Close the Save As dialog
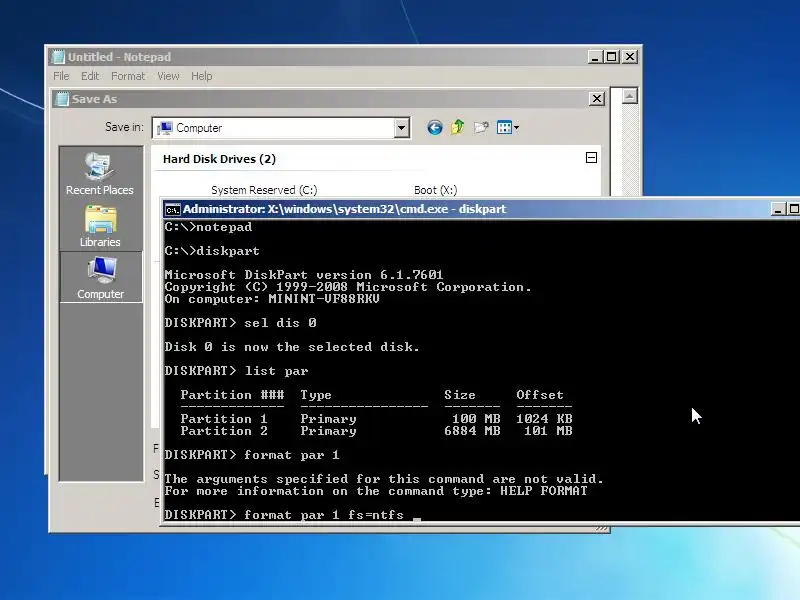The height and width of the screenshot is (600, 800). 597,98
